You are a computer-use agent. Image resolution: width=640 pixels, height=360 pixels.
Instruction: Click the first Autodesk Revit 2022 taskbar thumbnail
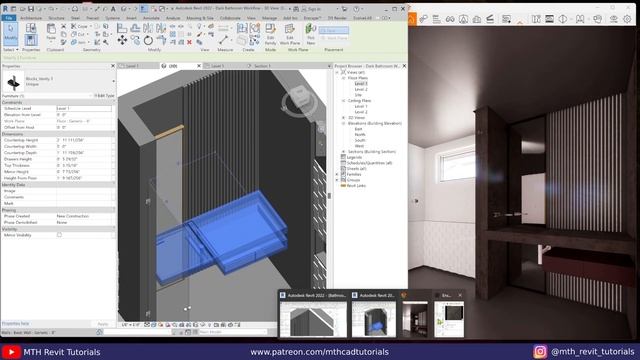pyautogui.click(x=313, y=318)
